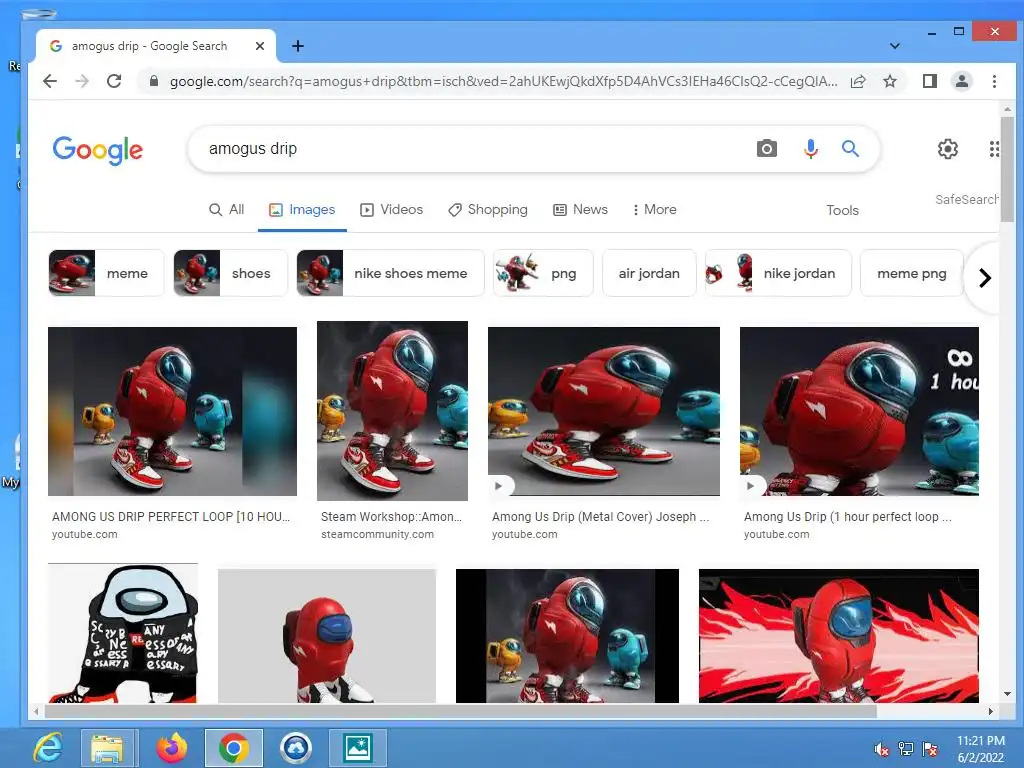
Task: Open the Chrome side panel
Action: click(929, 81)
